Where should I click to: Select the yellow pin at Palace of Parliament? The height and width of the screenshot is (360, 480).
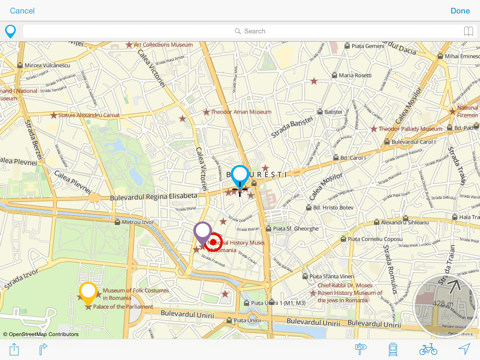pyautogui.click(x=88, y=294)
